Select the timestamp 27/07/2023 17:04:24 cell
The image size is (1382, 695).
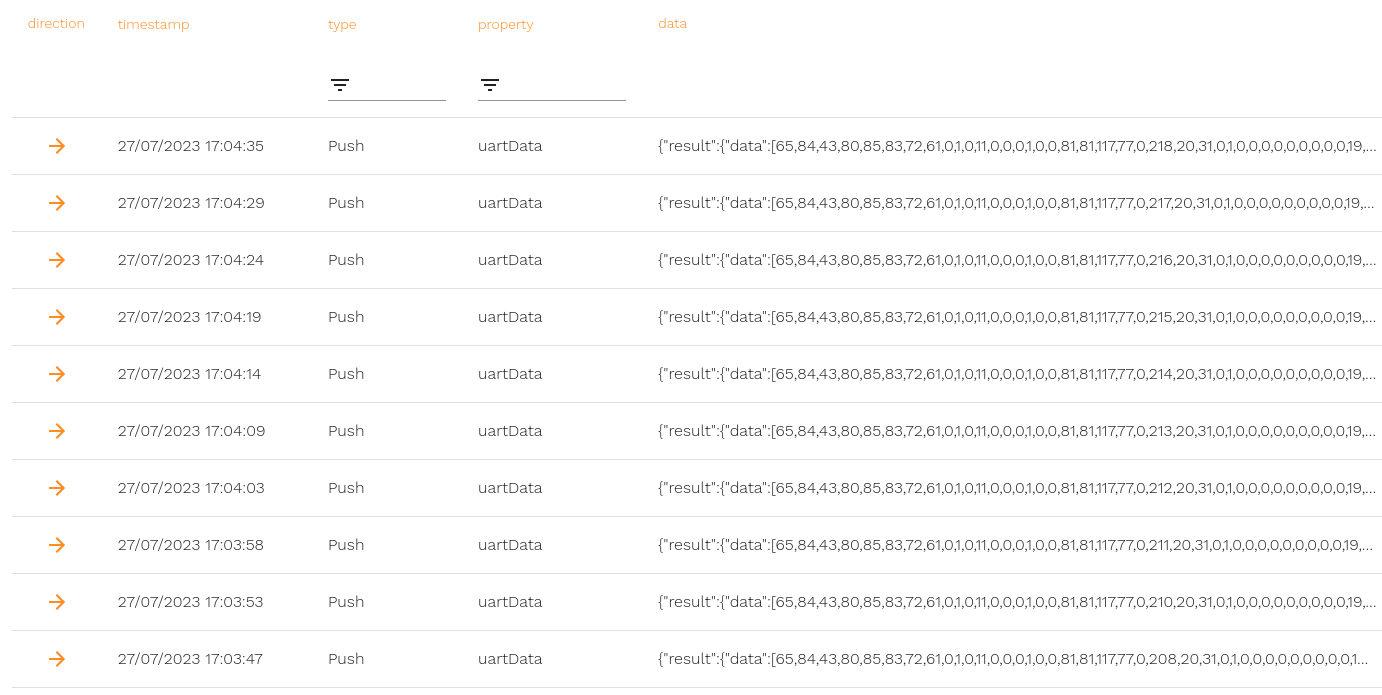190,260
